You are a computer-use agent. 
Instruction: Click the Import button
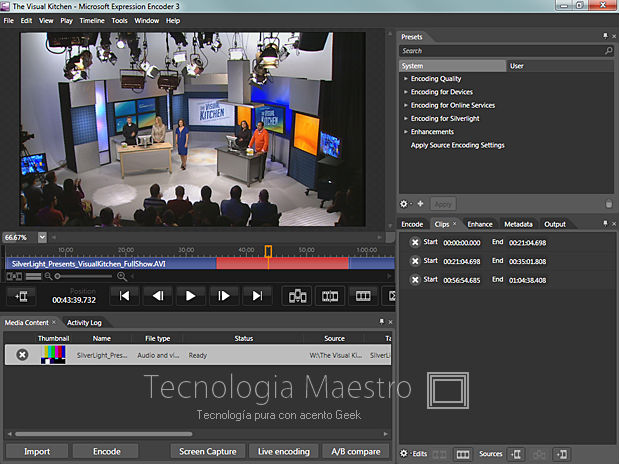[x=37, y=451]
